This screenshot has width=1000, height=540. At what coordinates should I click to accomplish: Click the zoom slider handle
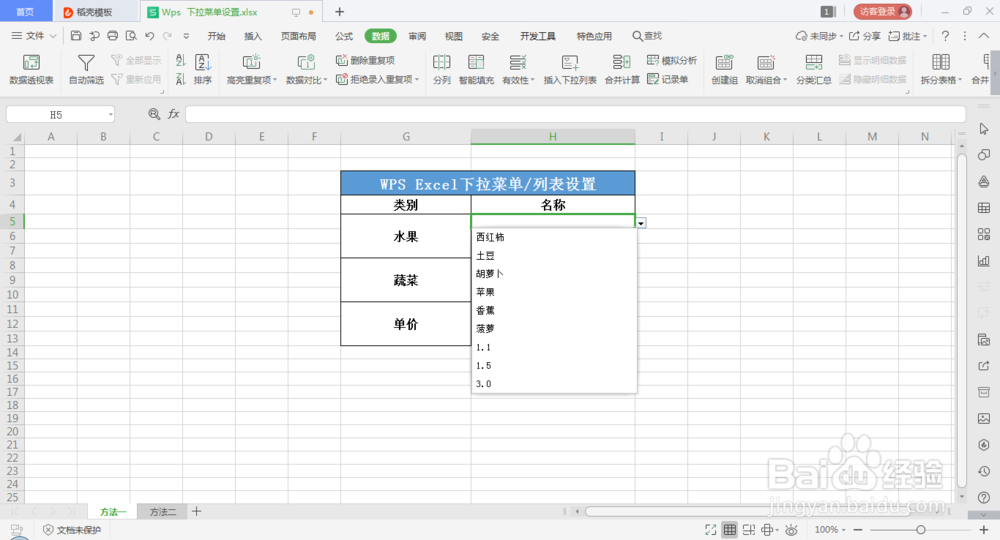point(920,530)
